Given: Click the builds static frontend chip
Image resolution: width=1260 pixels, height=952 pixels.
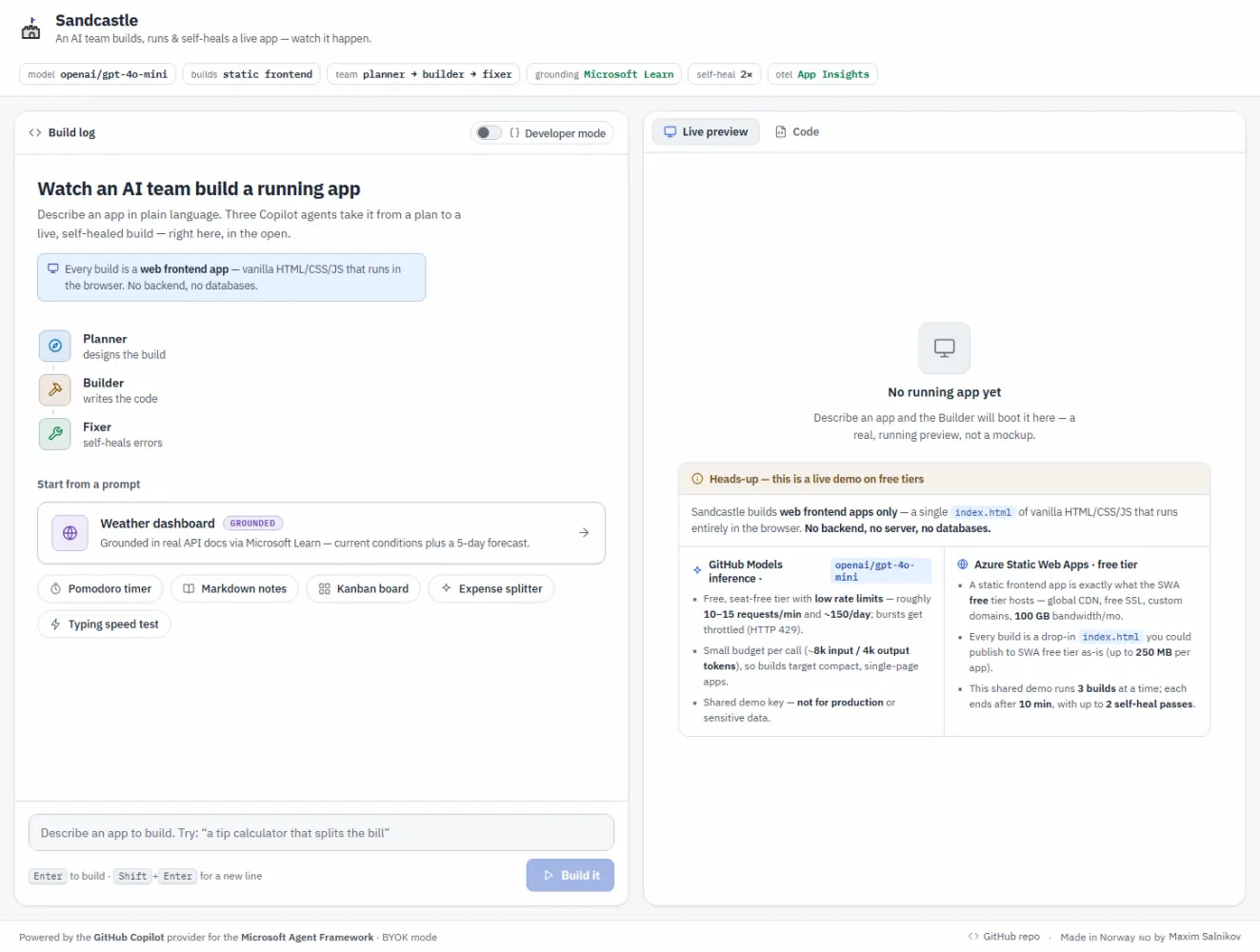Looking at the screenshot, I should [x=251, y=74].
